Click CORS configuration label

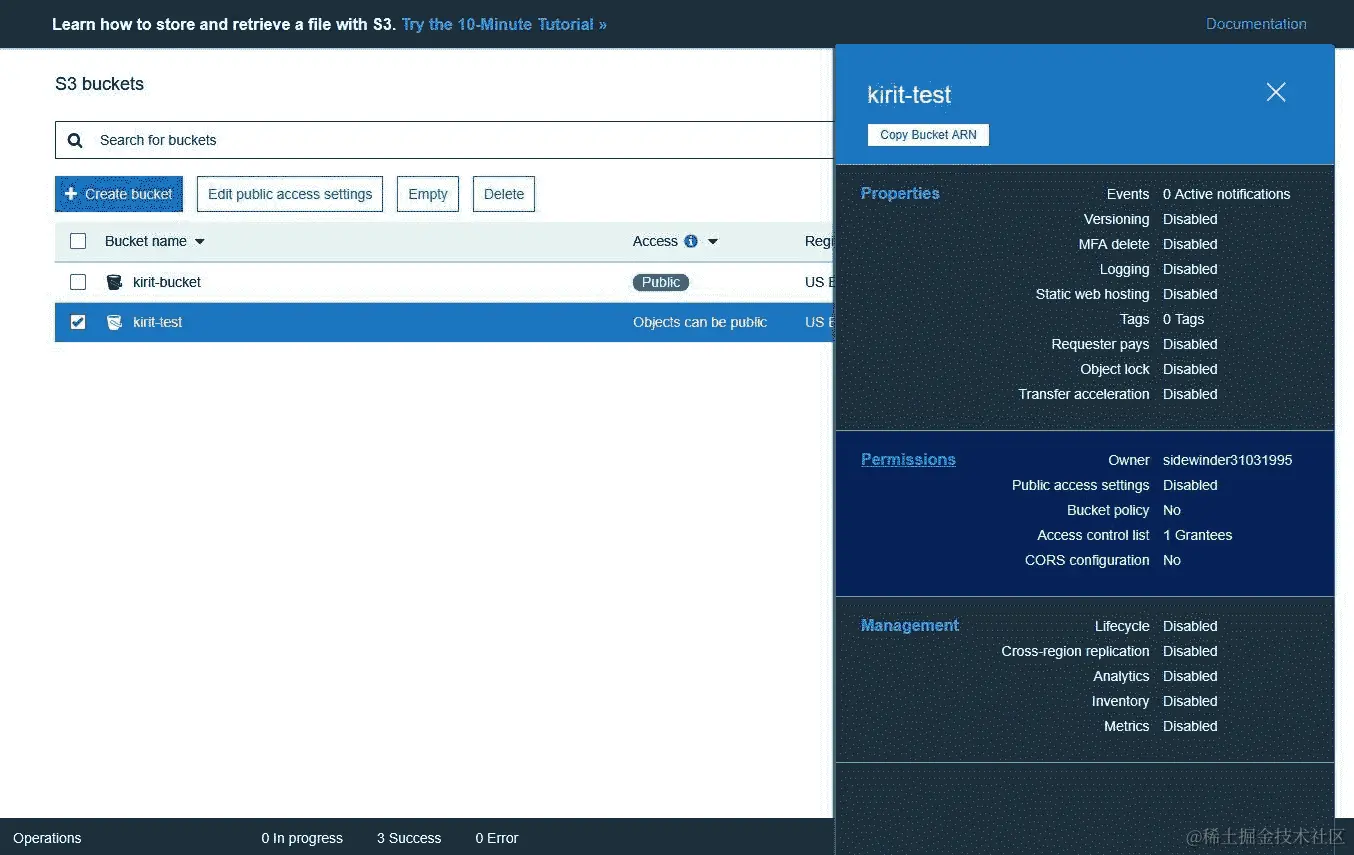click(x=1087, y=560)
